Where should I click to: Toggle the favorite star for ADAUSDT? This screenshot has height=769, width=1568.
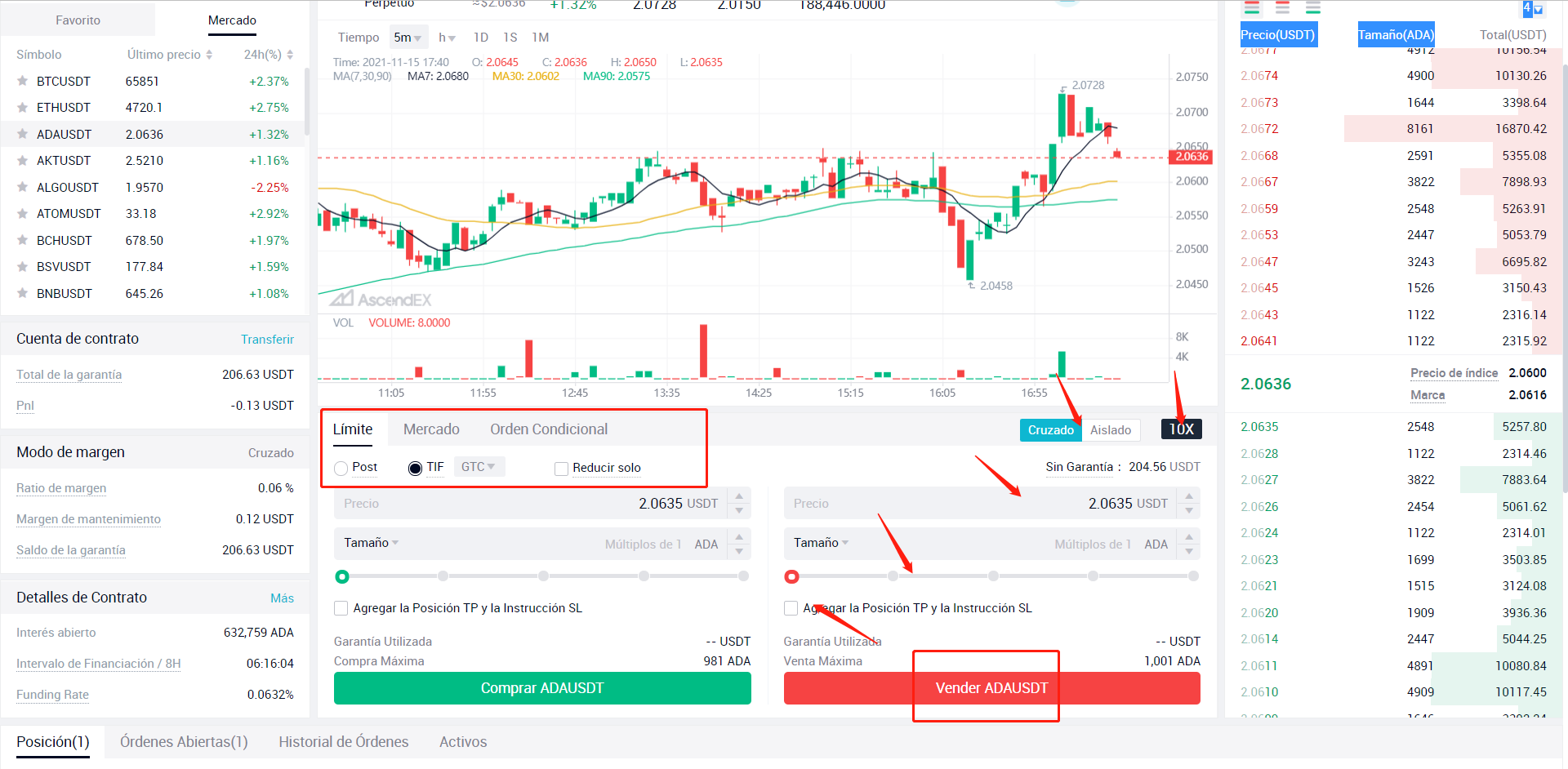pos(23,135)
